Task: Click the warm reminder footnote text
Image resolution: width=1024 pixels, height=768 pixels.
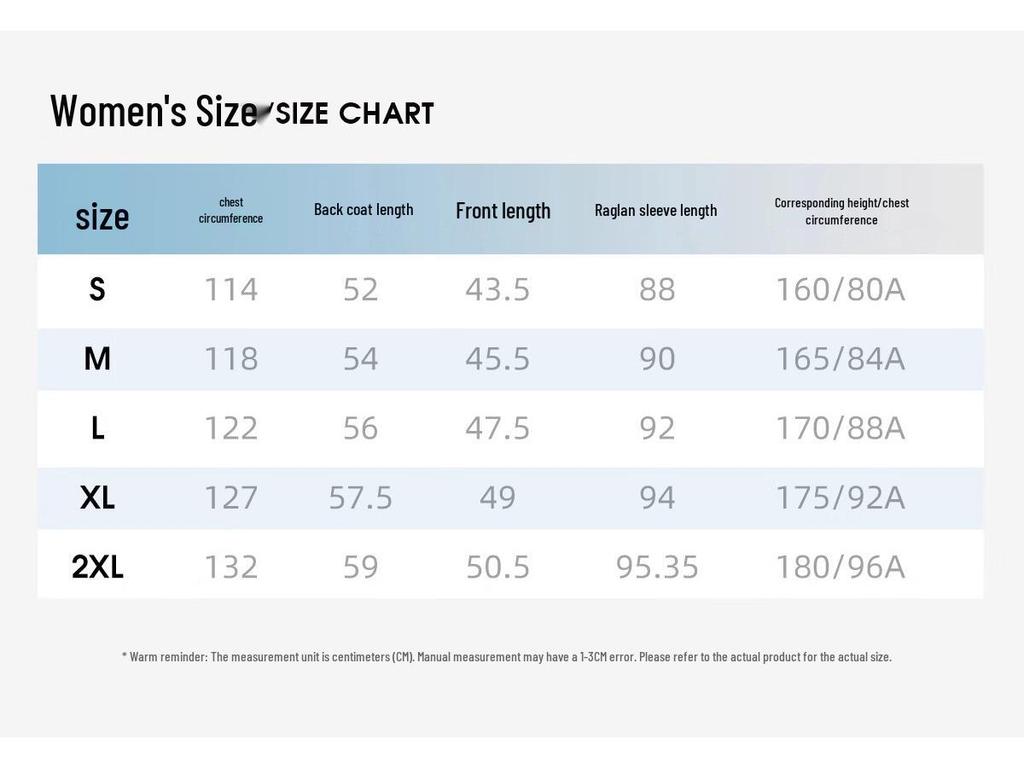Action: 507,657
